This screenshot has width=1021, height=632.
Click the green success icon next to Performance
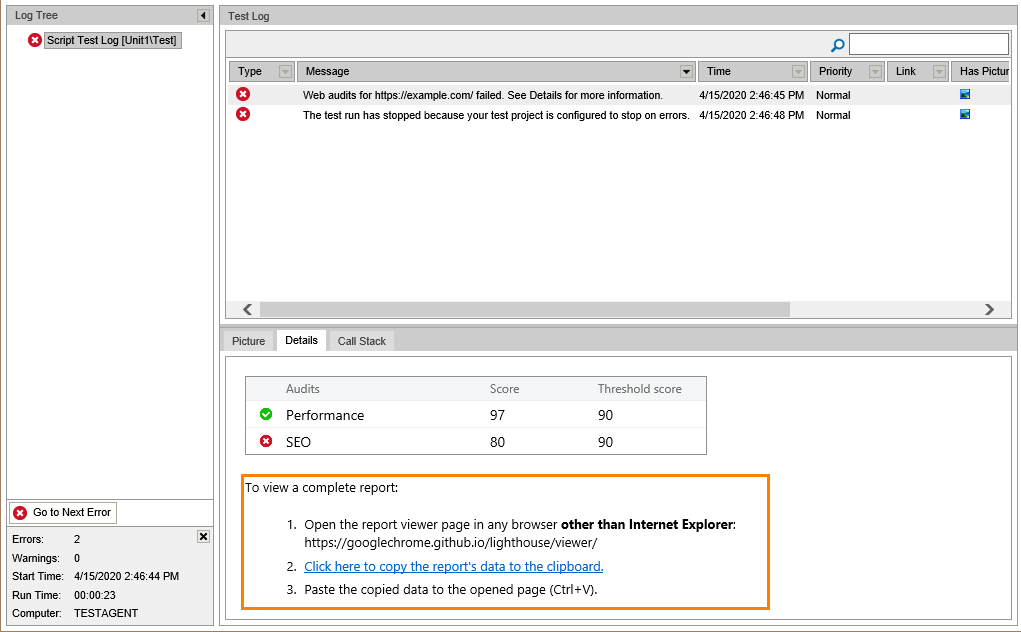pos(265,414)
